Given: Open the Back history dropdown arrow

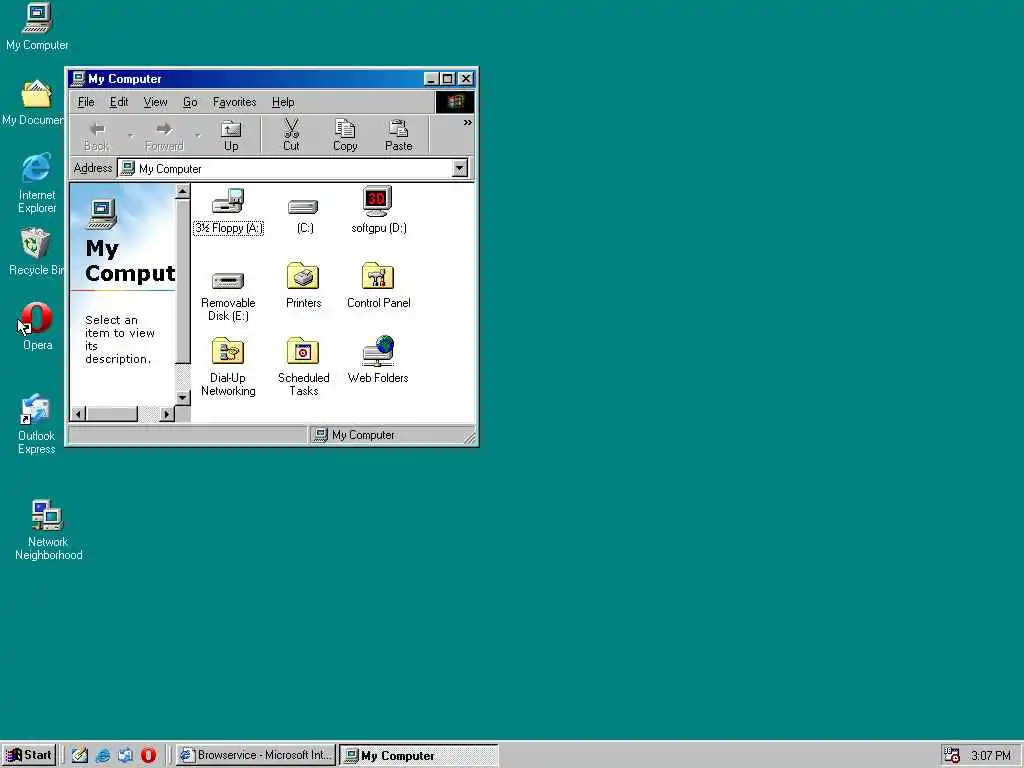Looking at the screenshot, I should coord(131,136).
